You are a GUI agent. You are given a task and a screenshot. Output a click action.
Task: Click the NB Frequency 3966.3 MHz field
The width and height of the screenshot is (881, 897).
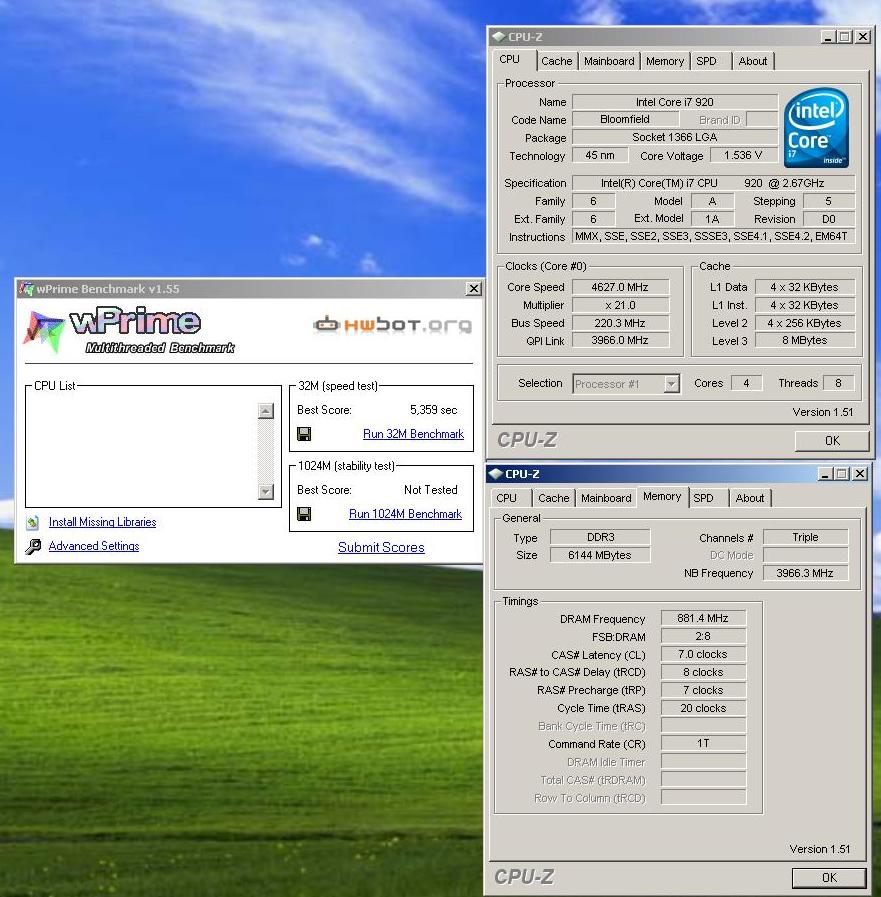point(805,573)
